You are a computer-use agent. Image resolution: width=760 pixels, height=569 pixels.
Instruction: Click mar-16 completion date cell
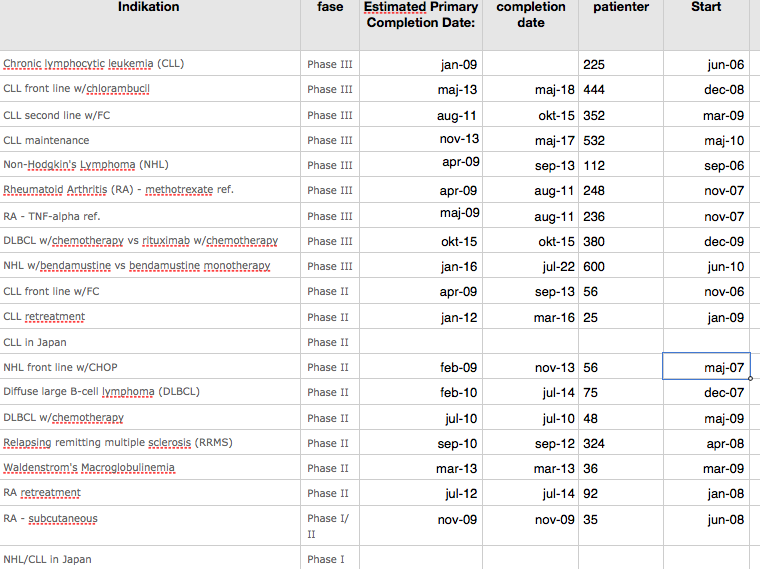pyautogui.click(x=531, y=317)
